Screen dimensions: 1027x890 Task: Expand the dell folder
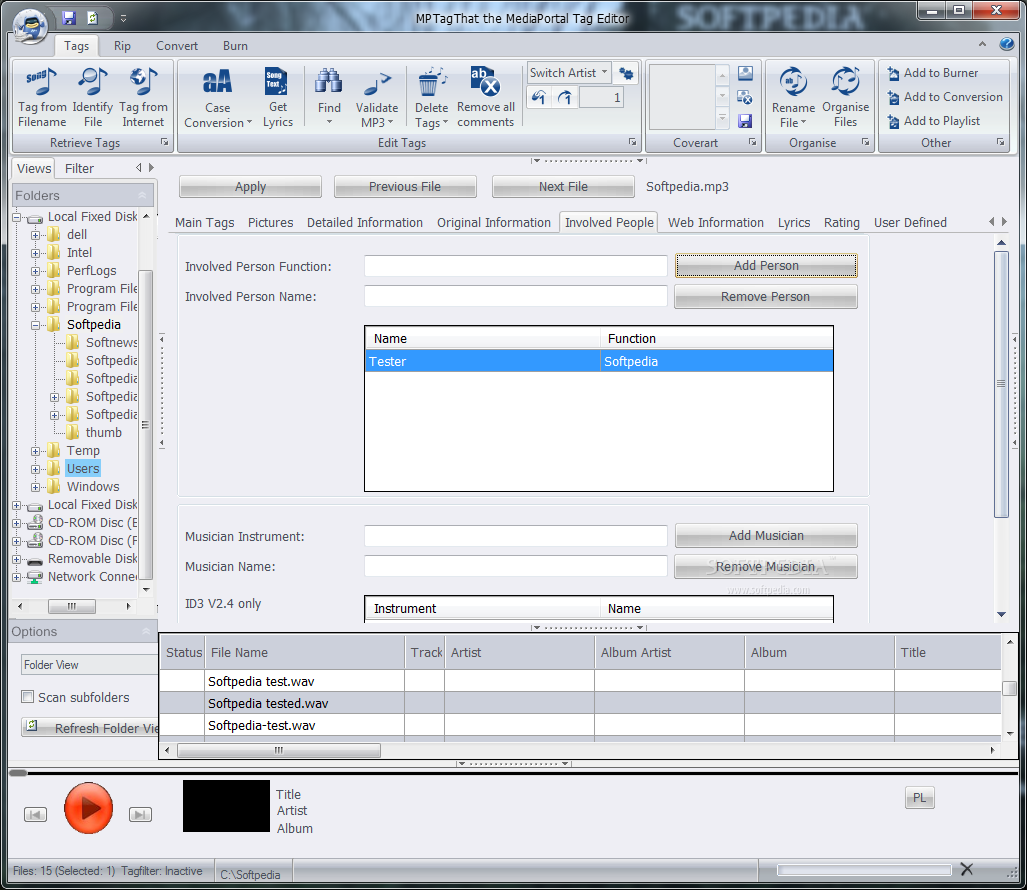click(x=36, y=235)
